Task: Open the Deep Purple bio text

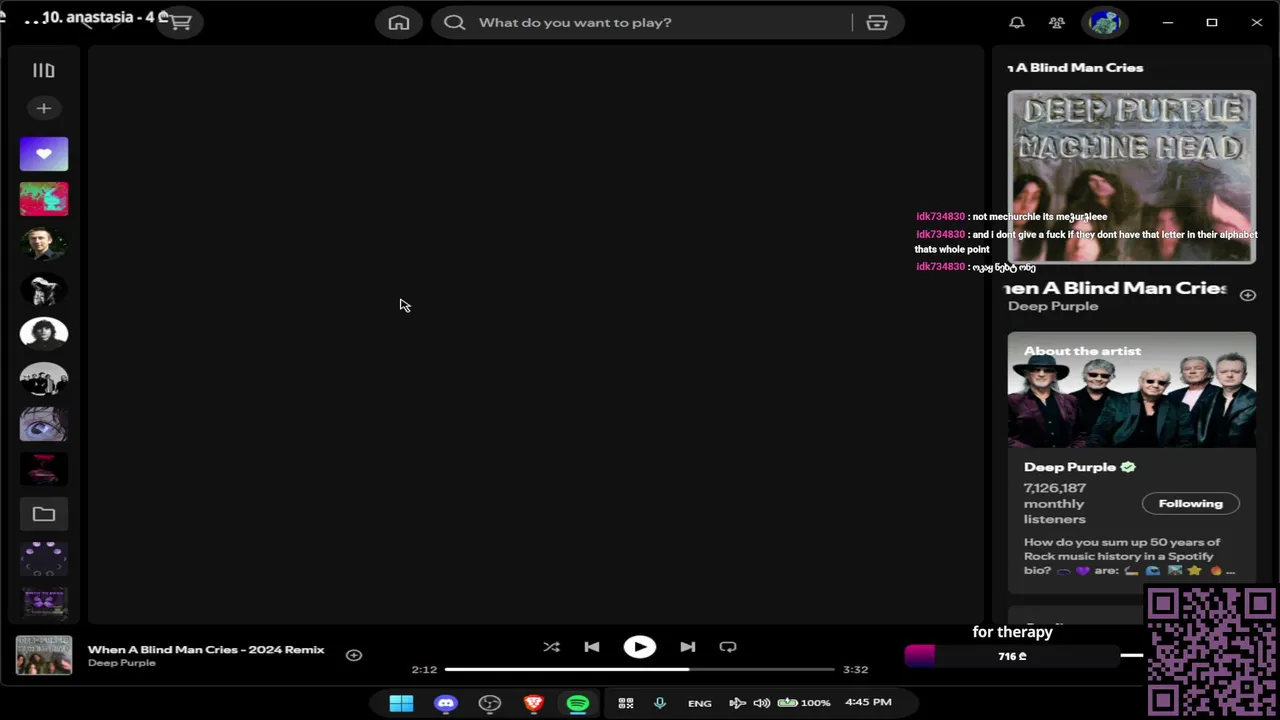Action: coord(1129,556)
